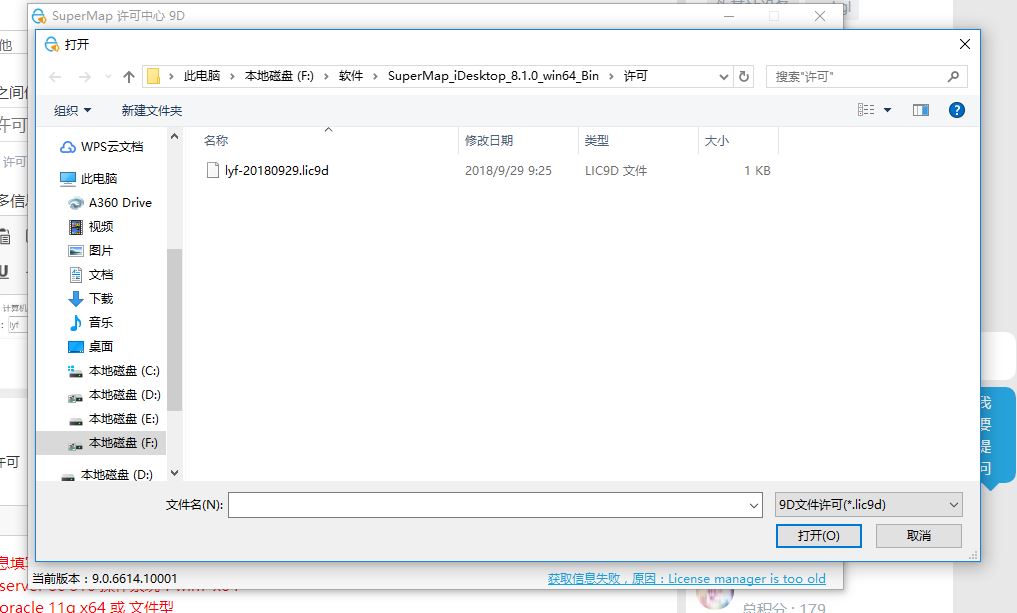Sort files by 修改日期 column
Viewport: 1017px width, 613px height.
(488, 140)
